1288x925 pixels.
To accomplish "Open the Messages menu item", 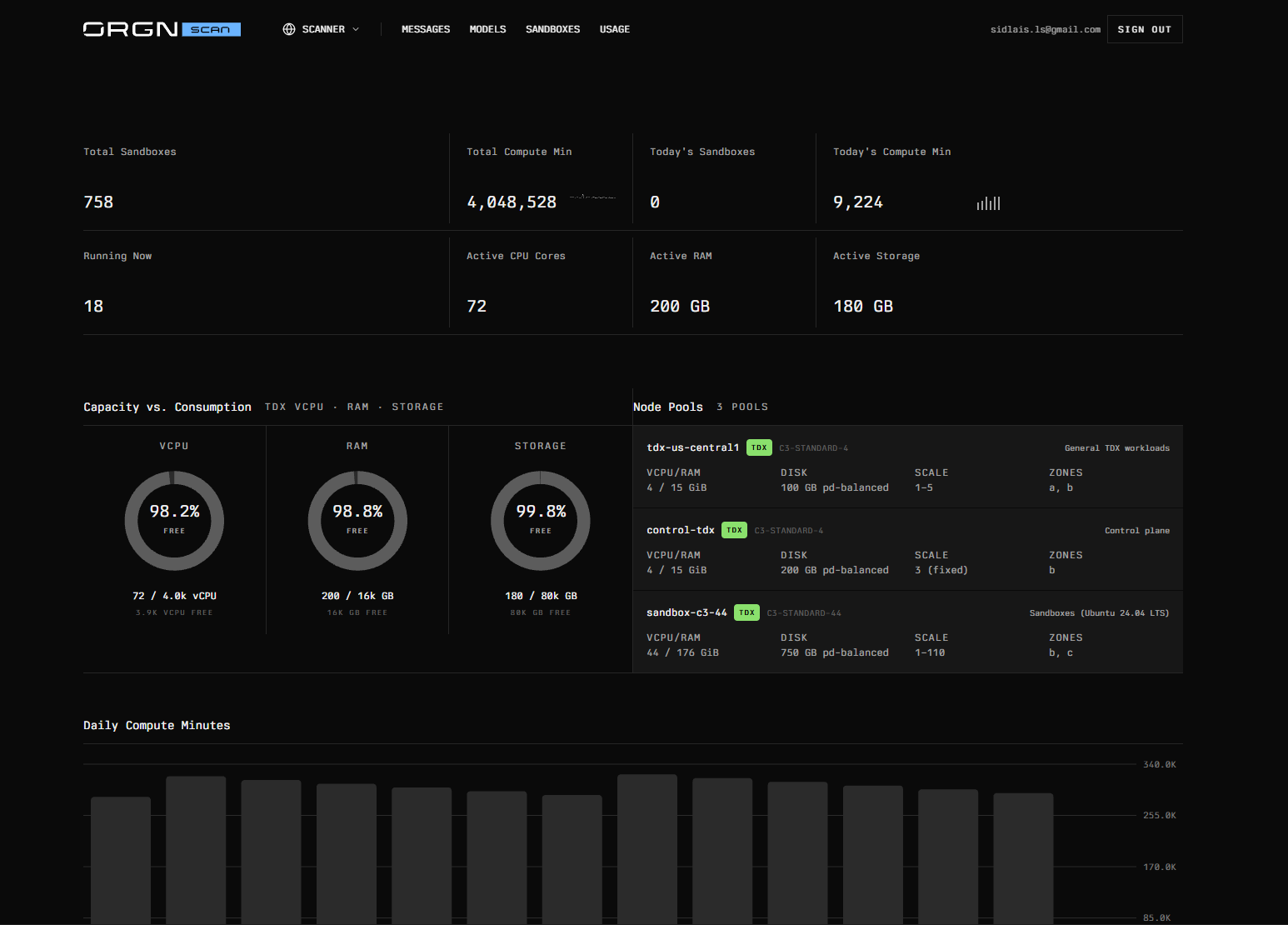I will [x=426, y=29].
